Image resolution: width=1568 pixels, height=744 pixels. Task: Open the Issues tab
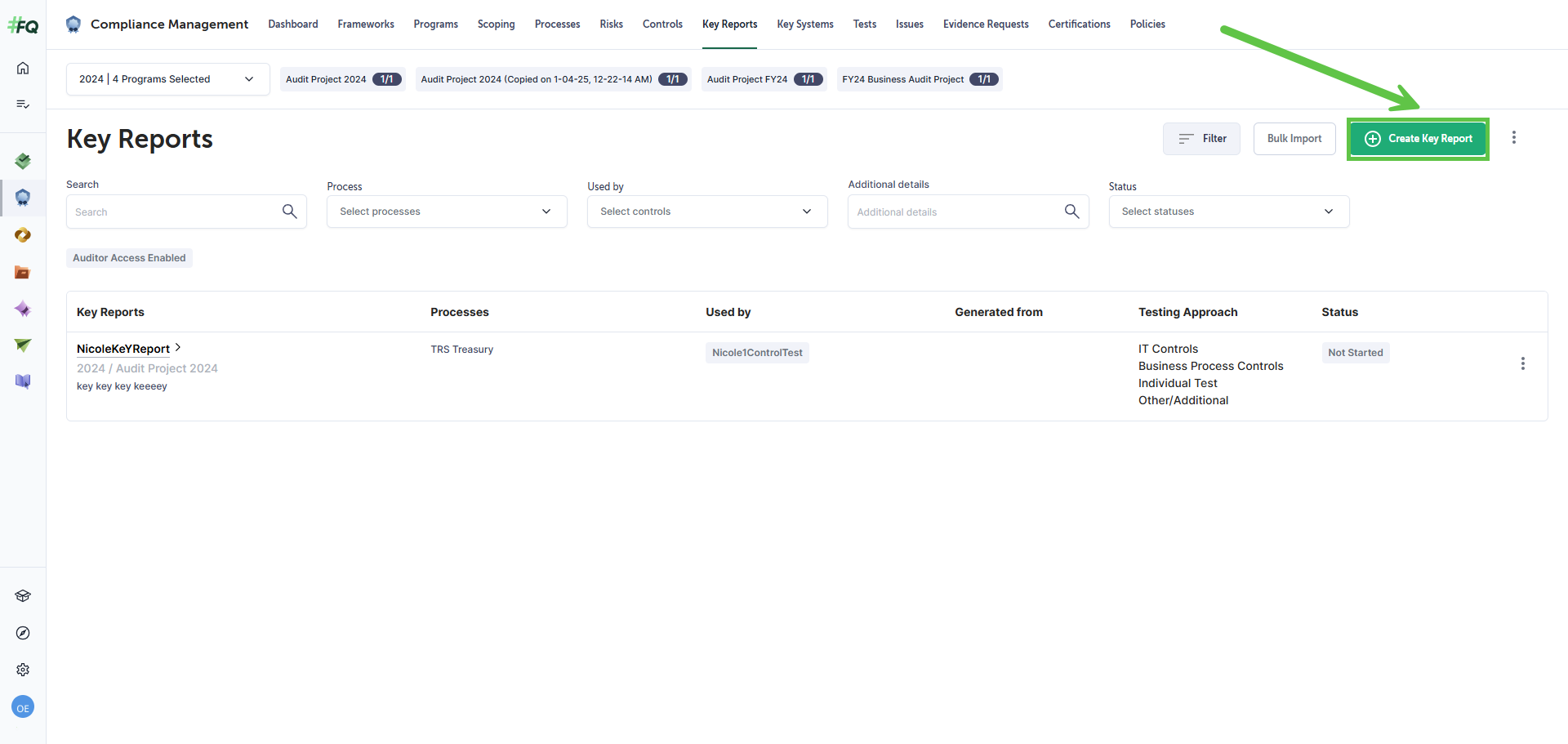(x=910, y=25)
